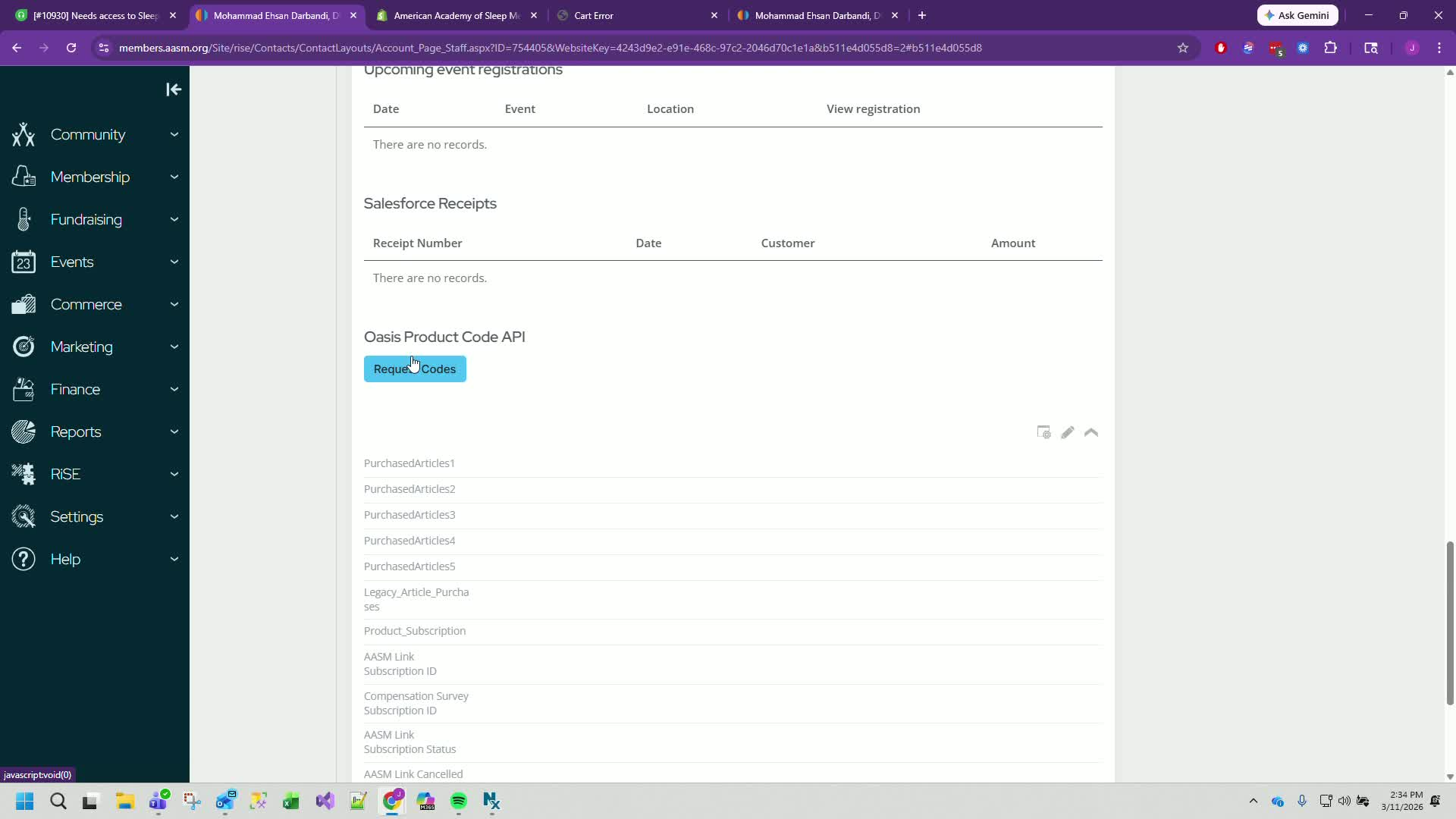Click the RiSE sidebar icon
Viewport: 1456px width, 819px height.
[x=24, y=474]
